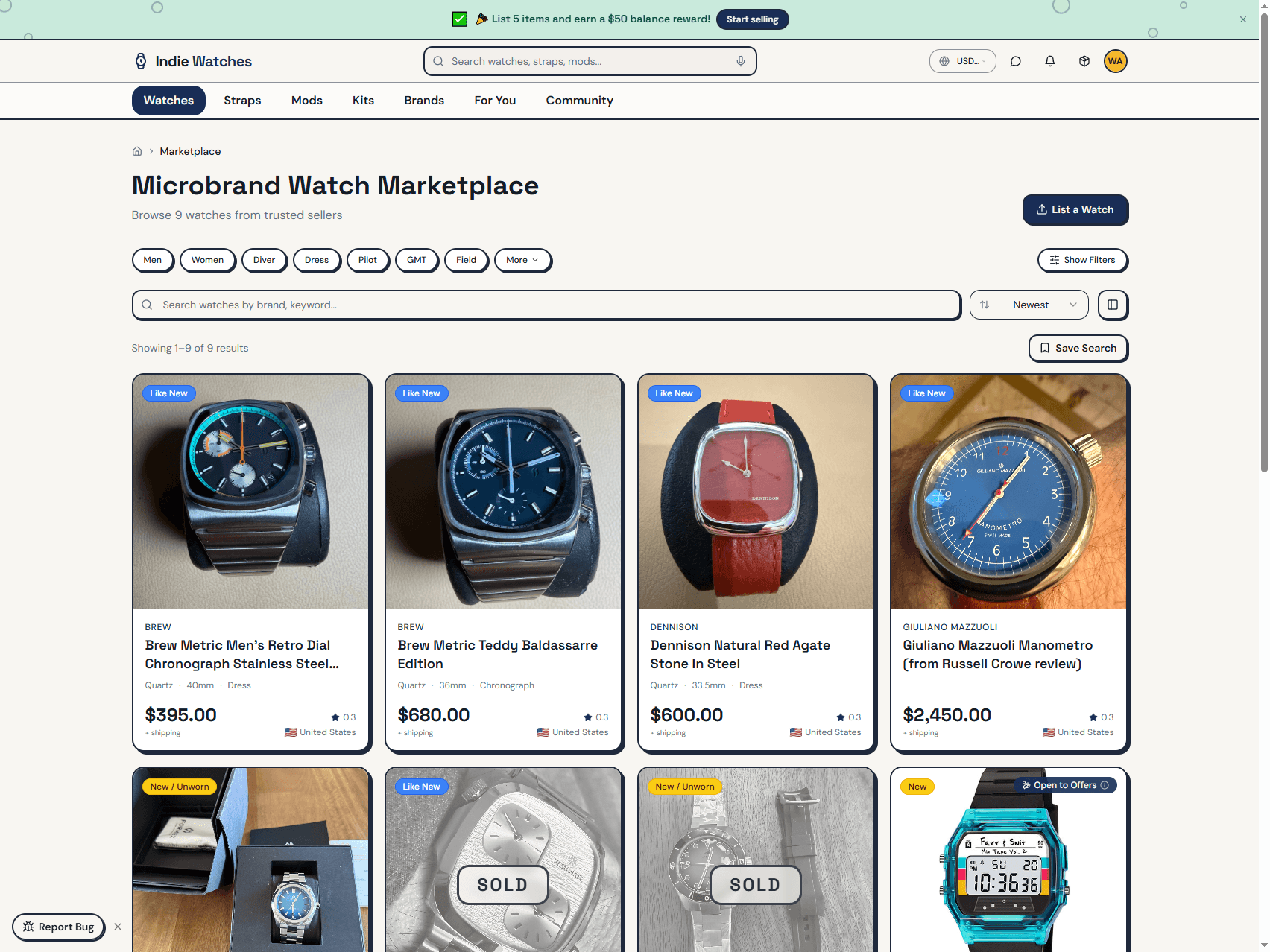This screenshot has width=1270, height=952.
Task: Enable the GMT filter pill
Action: (x=417, y=260)
